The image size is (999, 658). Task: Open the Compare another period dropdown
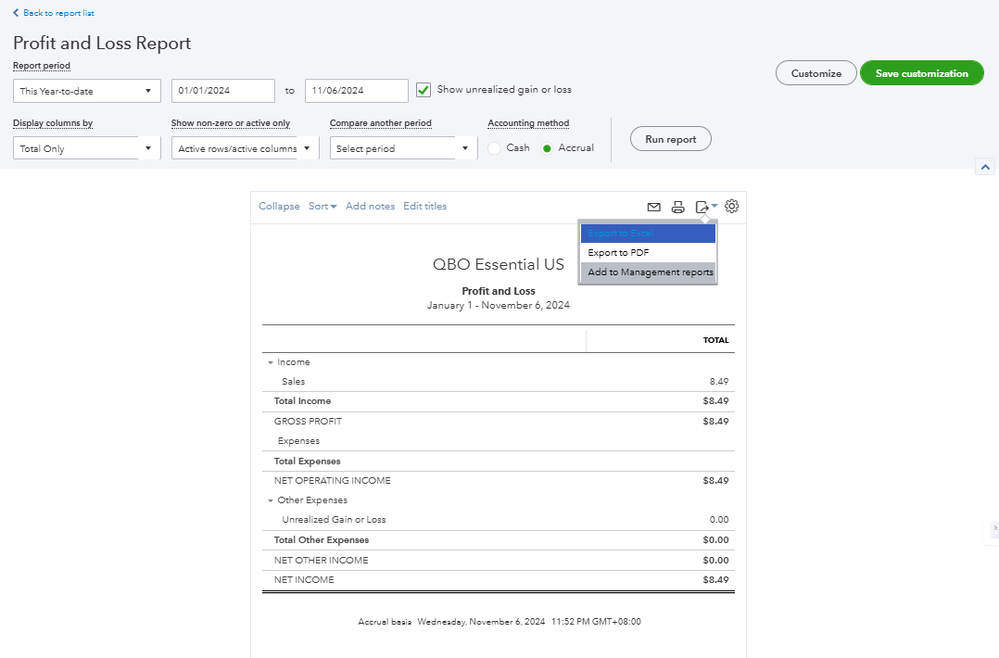pyautogui.click(x=404, y=148)
